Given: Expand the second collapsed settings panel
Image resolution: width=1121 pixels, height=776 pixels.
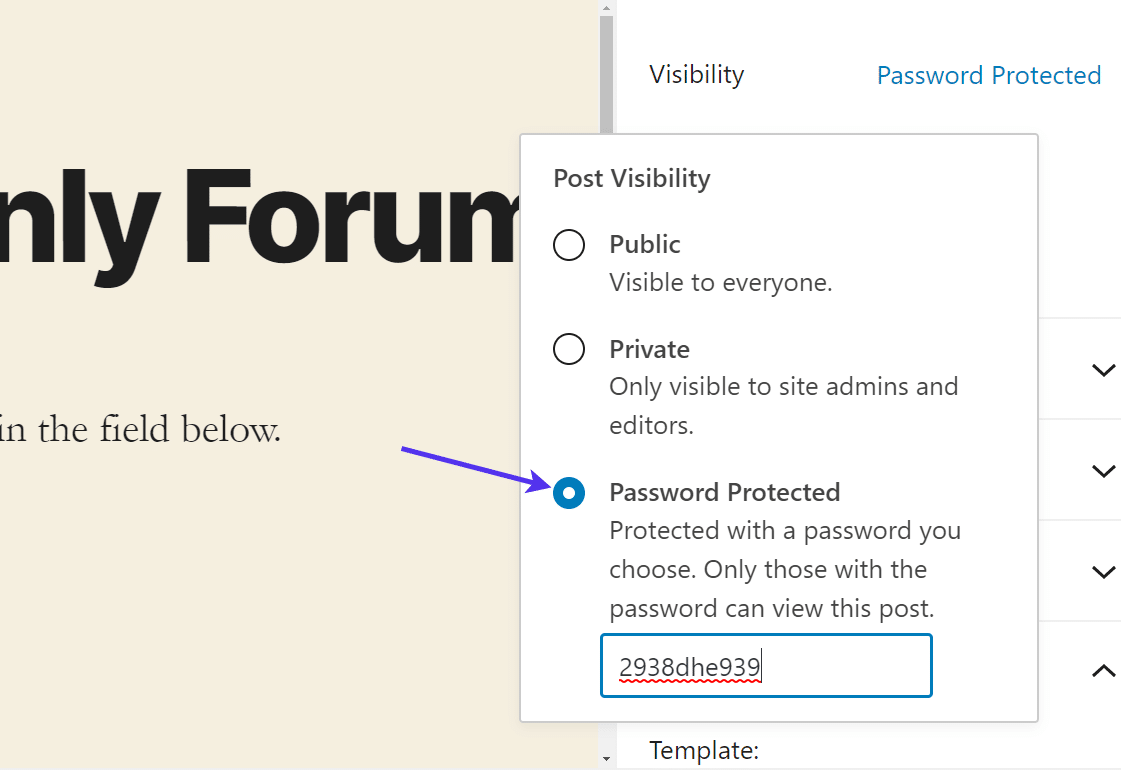Looking at the screenshot, I should click(x=1103, y=470).
